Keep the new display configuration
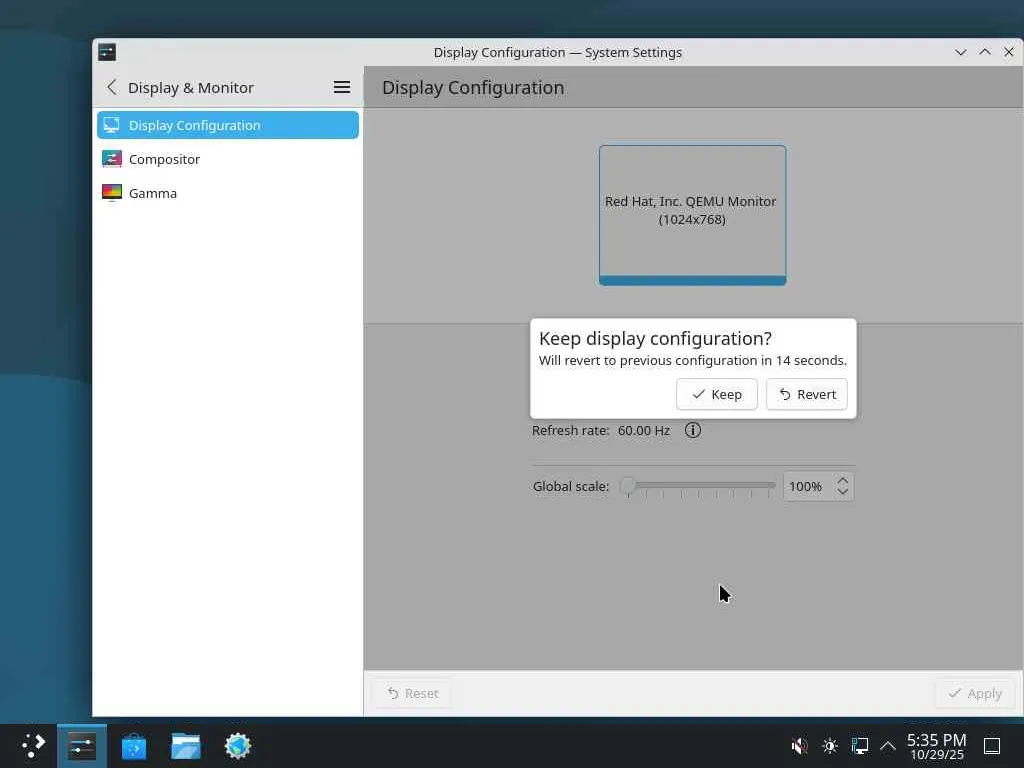The image size is (1024, 768). click(x=716, y=394)
